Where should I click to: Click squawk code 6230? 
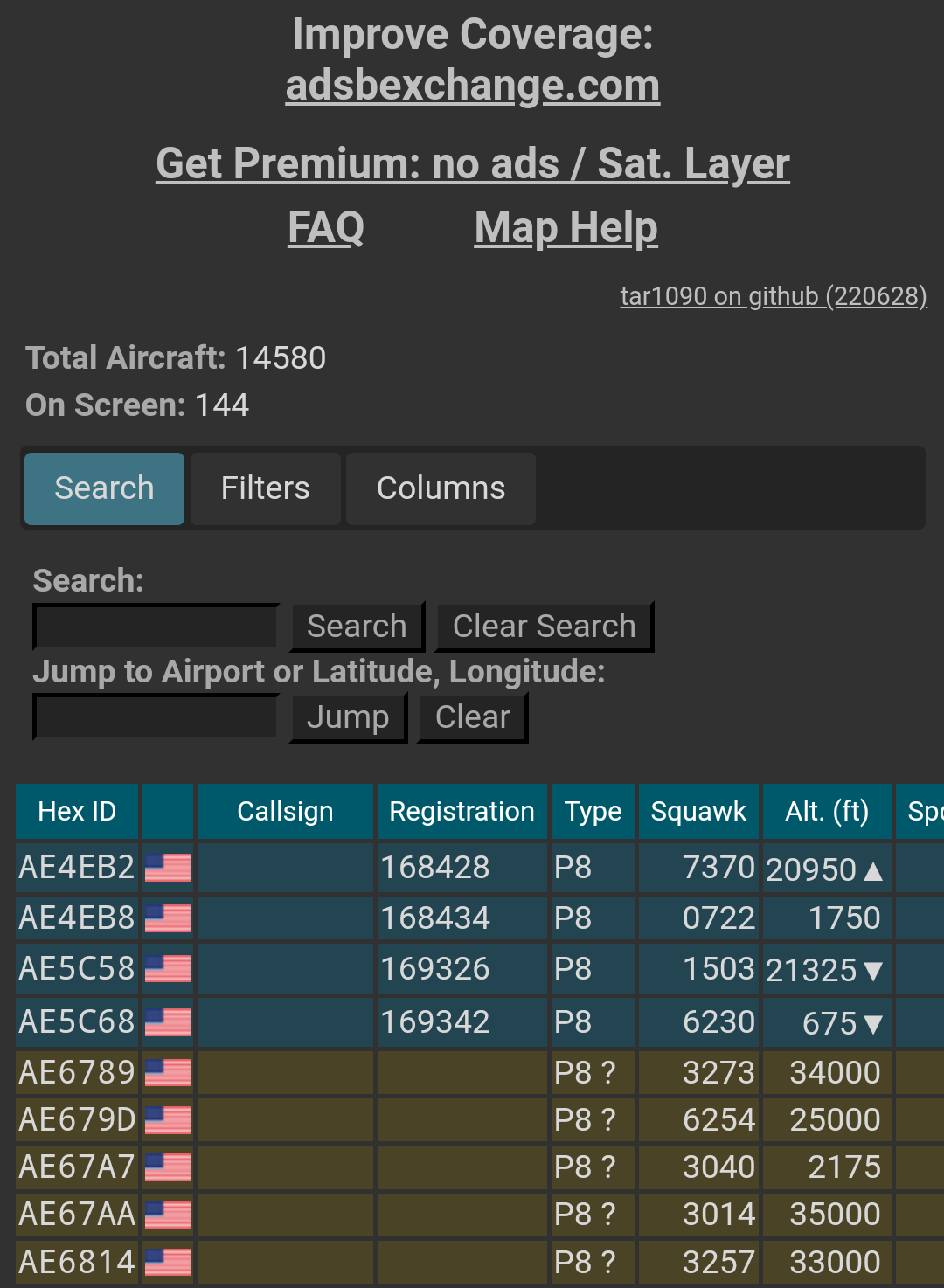click(718, 1022)
